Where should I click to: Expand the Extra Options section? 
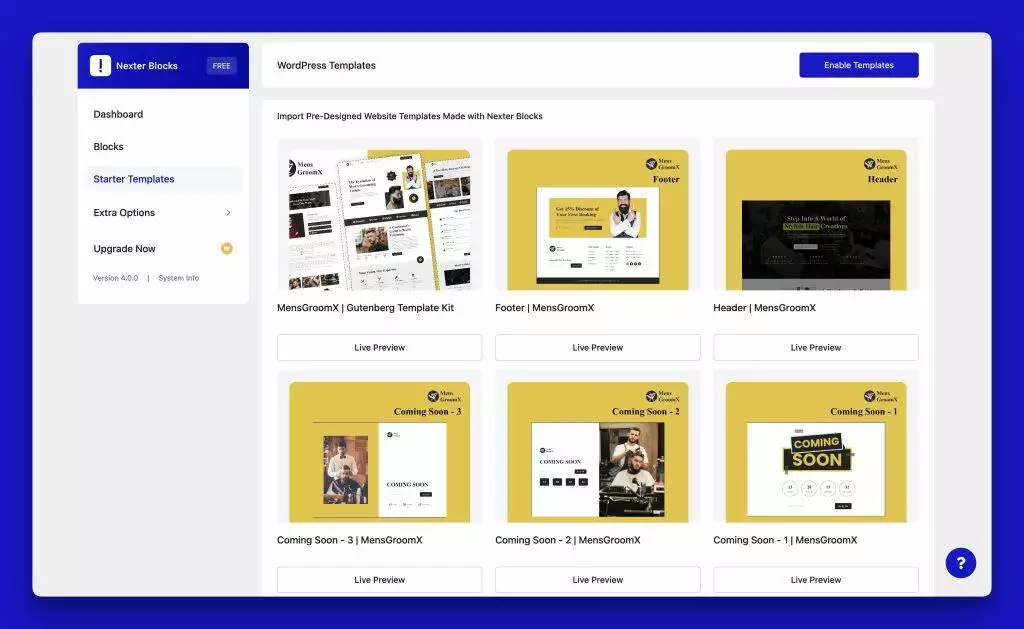click(x=124, y=212)
